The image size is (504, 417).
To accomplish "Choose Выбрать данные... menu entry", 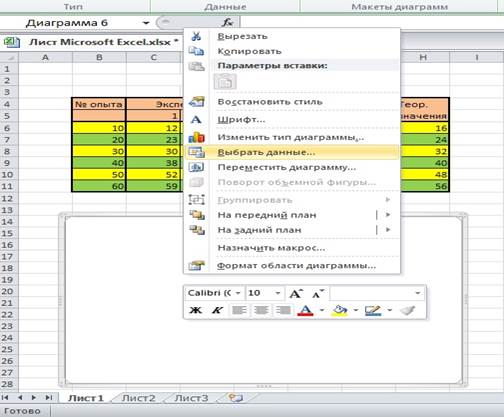I will pyautogui.click(x=292, y=152).
